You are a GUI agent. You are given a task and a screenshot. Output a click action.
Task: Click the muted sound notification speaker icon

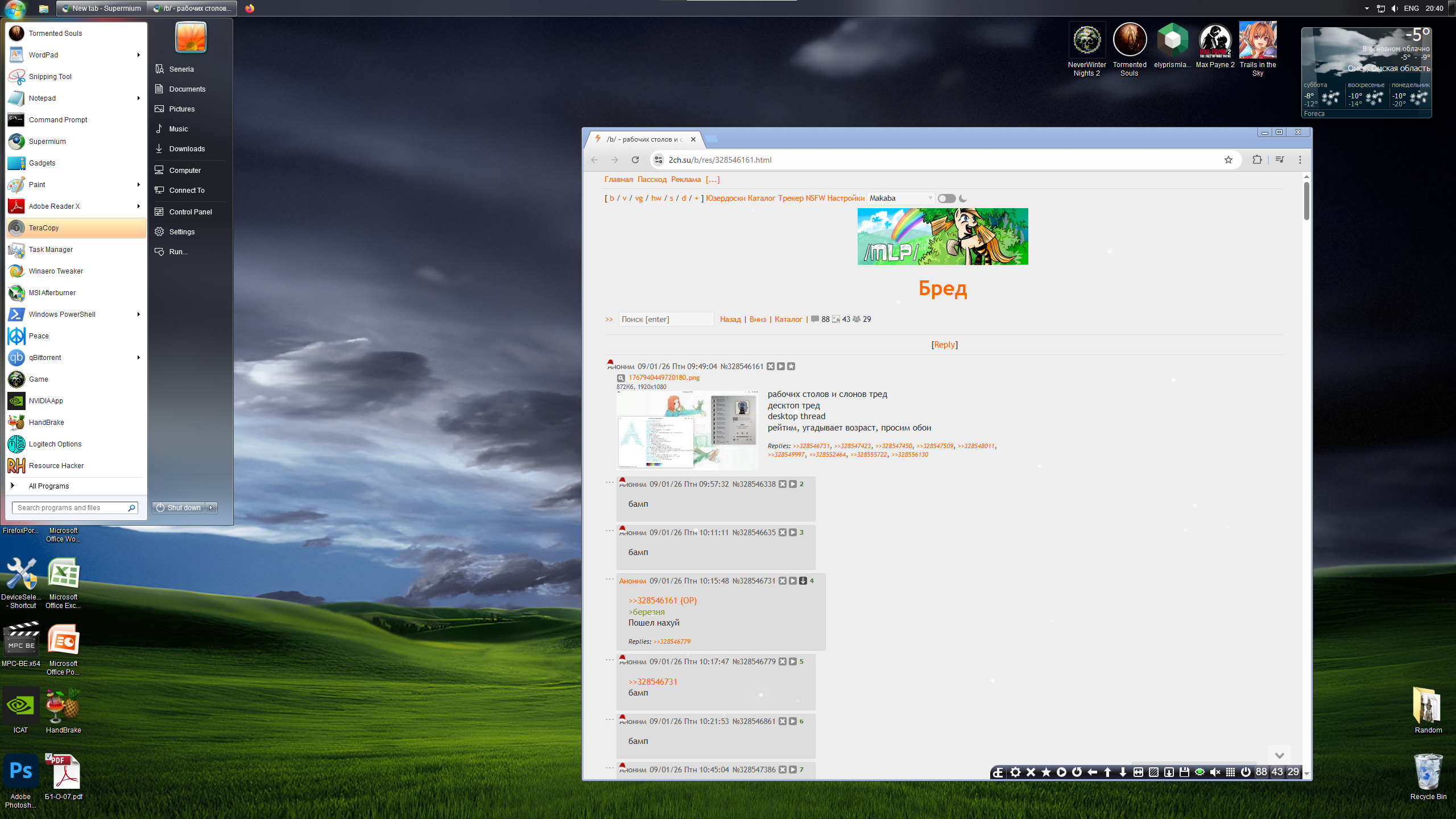tap(1215, 772)
